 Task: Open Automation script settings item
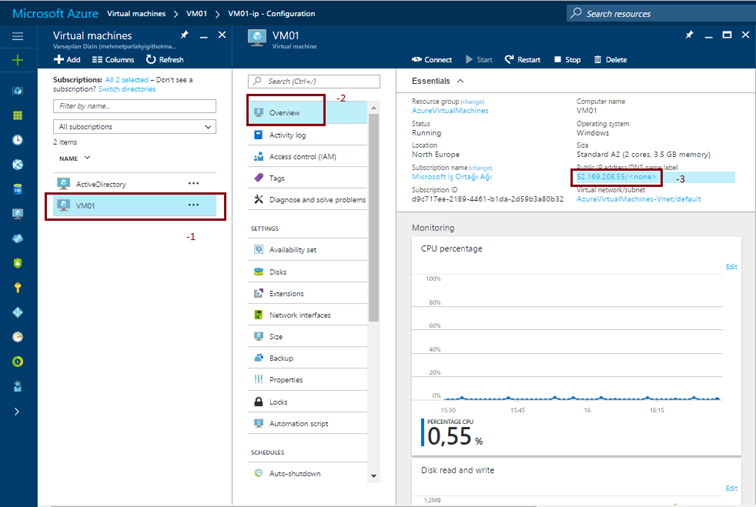tap(308, 424)
